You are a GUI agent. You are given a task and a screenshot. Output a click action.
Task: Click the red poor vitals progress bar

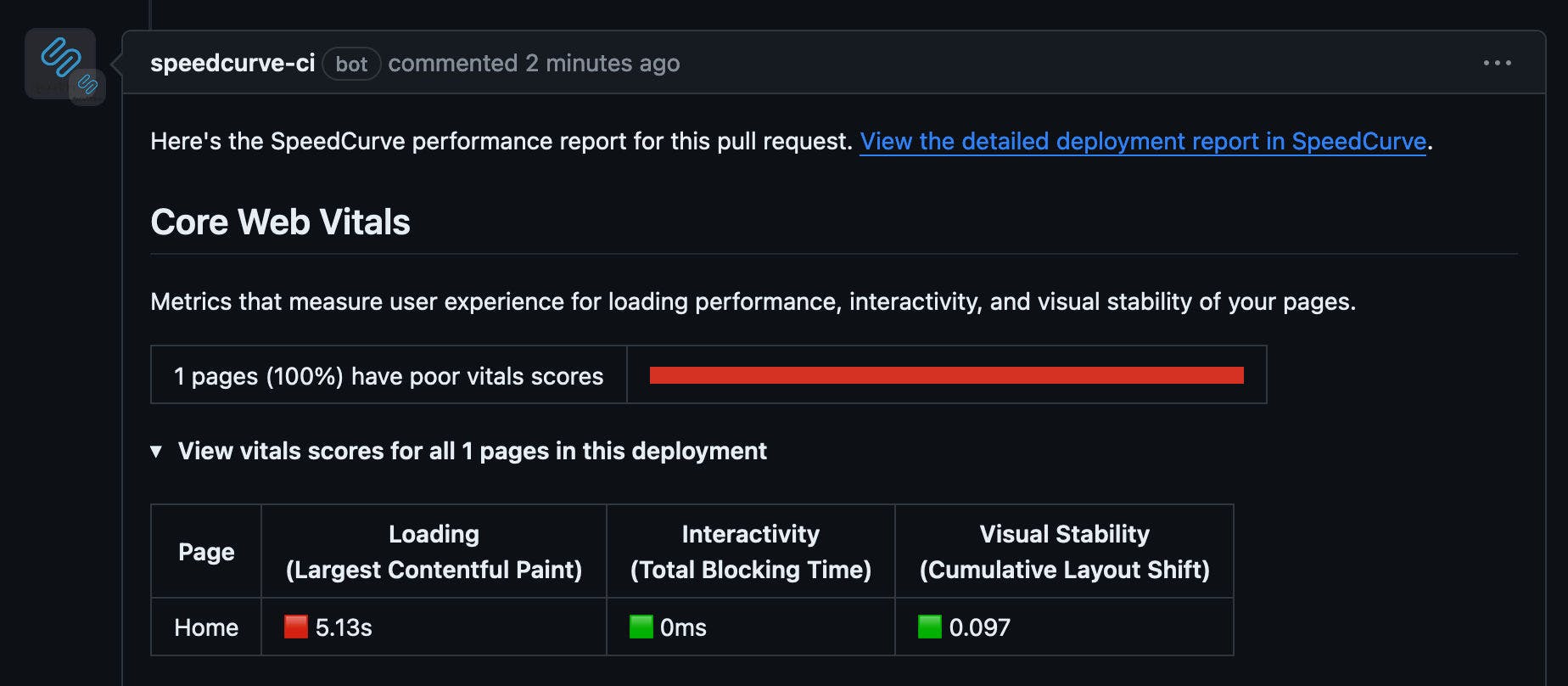click(x=946, y=375)
